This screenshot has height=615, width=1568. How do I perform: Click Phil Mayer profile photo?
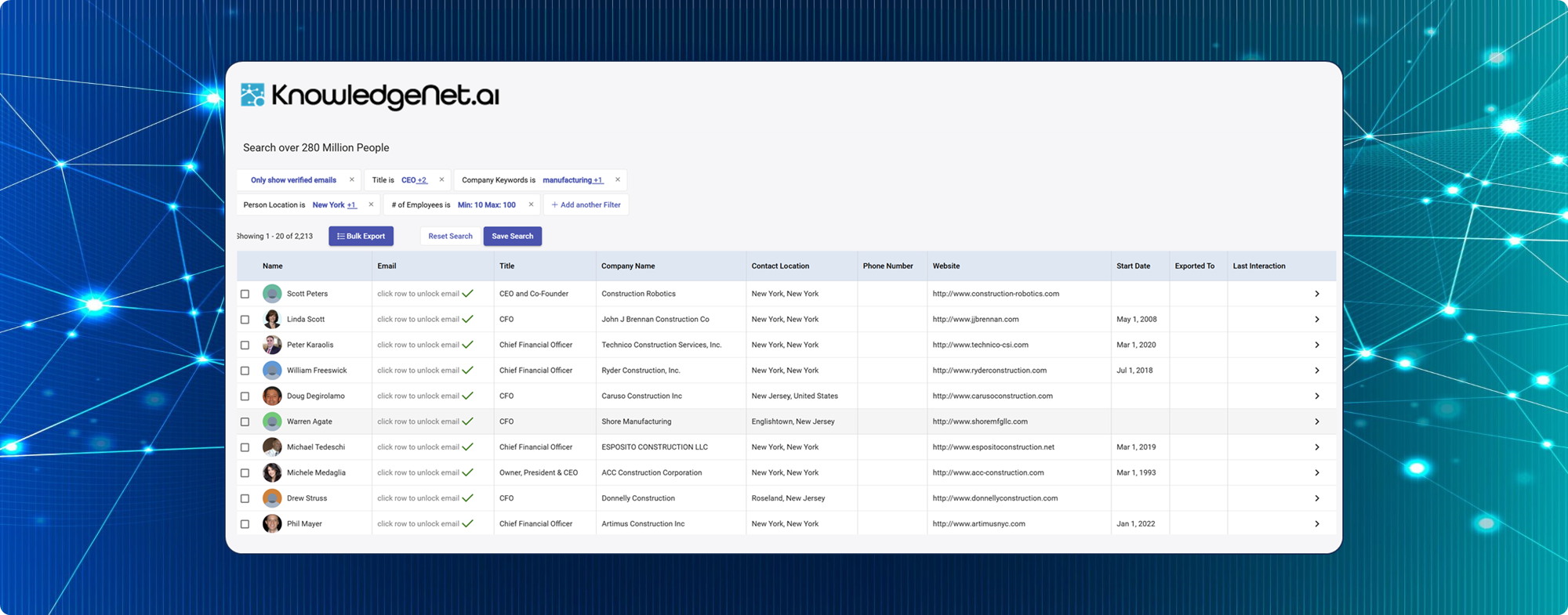pos(272,524)
